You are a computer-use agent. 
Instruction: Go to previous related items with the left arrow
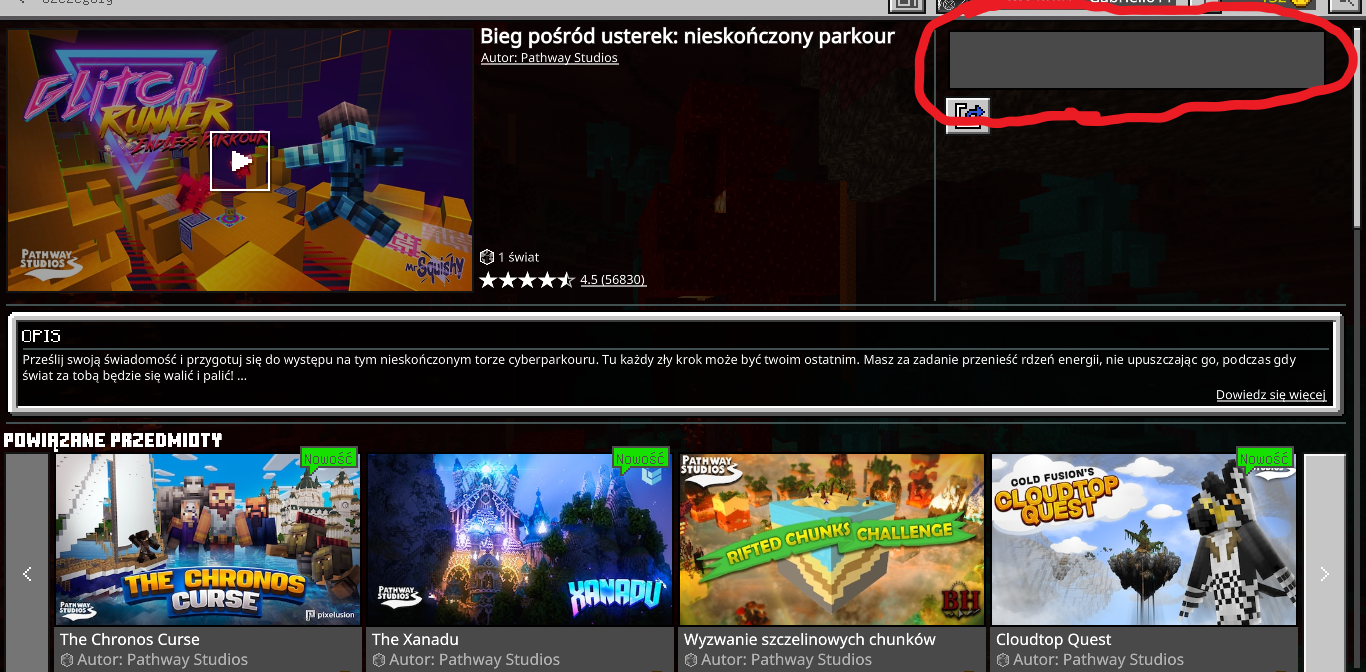point(27,573)
